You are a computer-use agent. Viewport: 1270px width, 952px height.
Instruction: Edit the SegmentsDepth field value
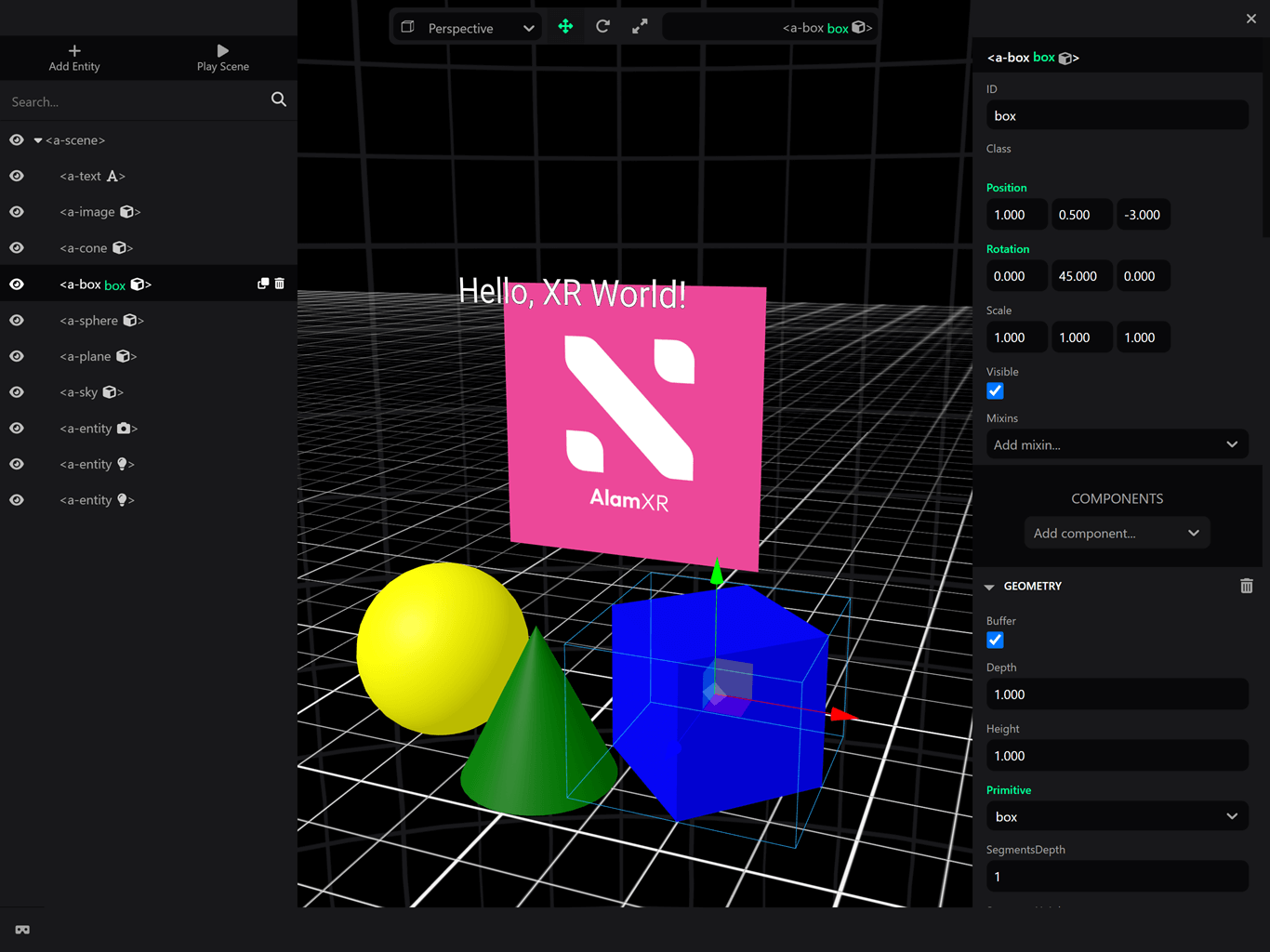[1118, 877]
